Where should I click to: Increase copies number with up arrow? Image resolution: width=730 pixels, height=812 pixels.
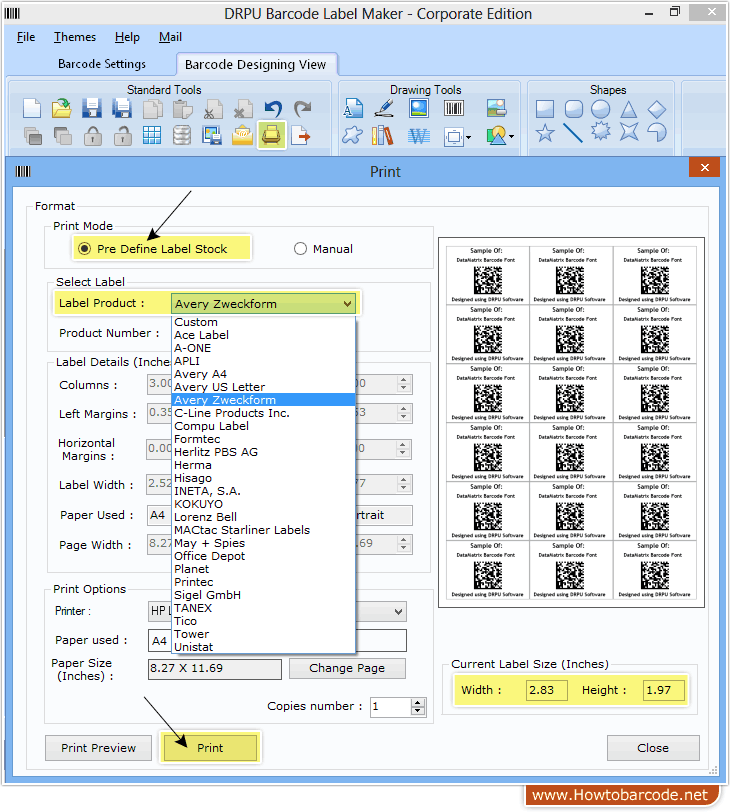418,702
